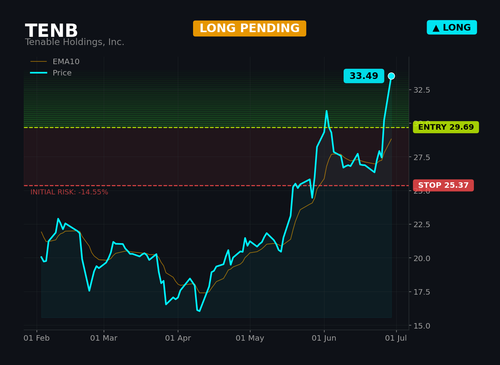Click the 01 May x-axis label
The width and height of the screenshot is (500, 365).
250,338
